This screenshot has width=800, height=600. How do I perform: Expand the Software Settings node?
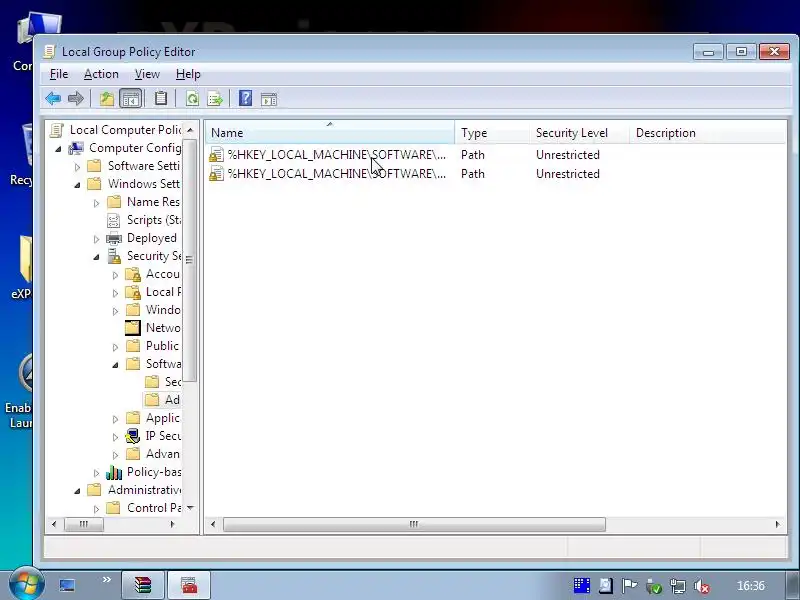(x=77, y=166)
